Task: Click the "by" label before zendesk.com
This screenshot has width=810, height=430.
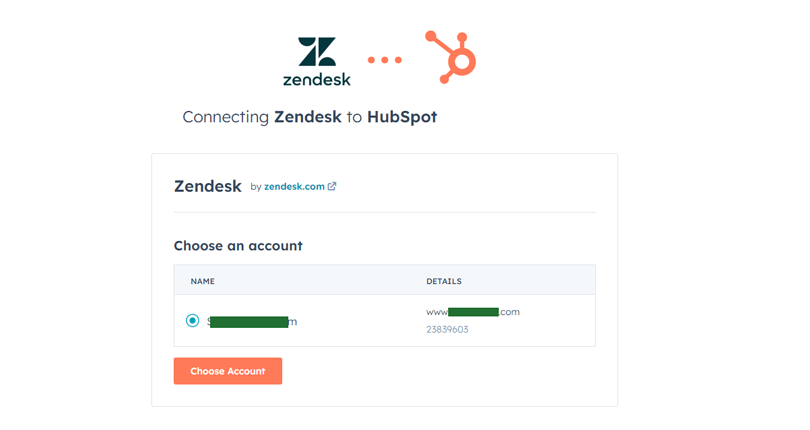Action: pos(256,187)
